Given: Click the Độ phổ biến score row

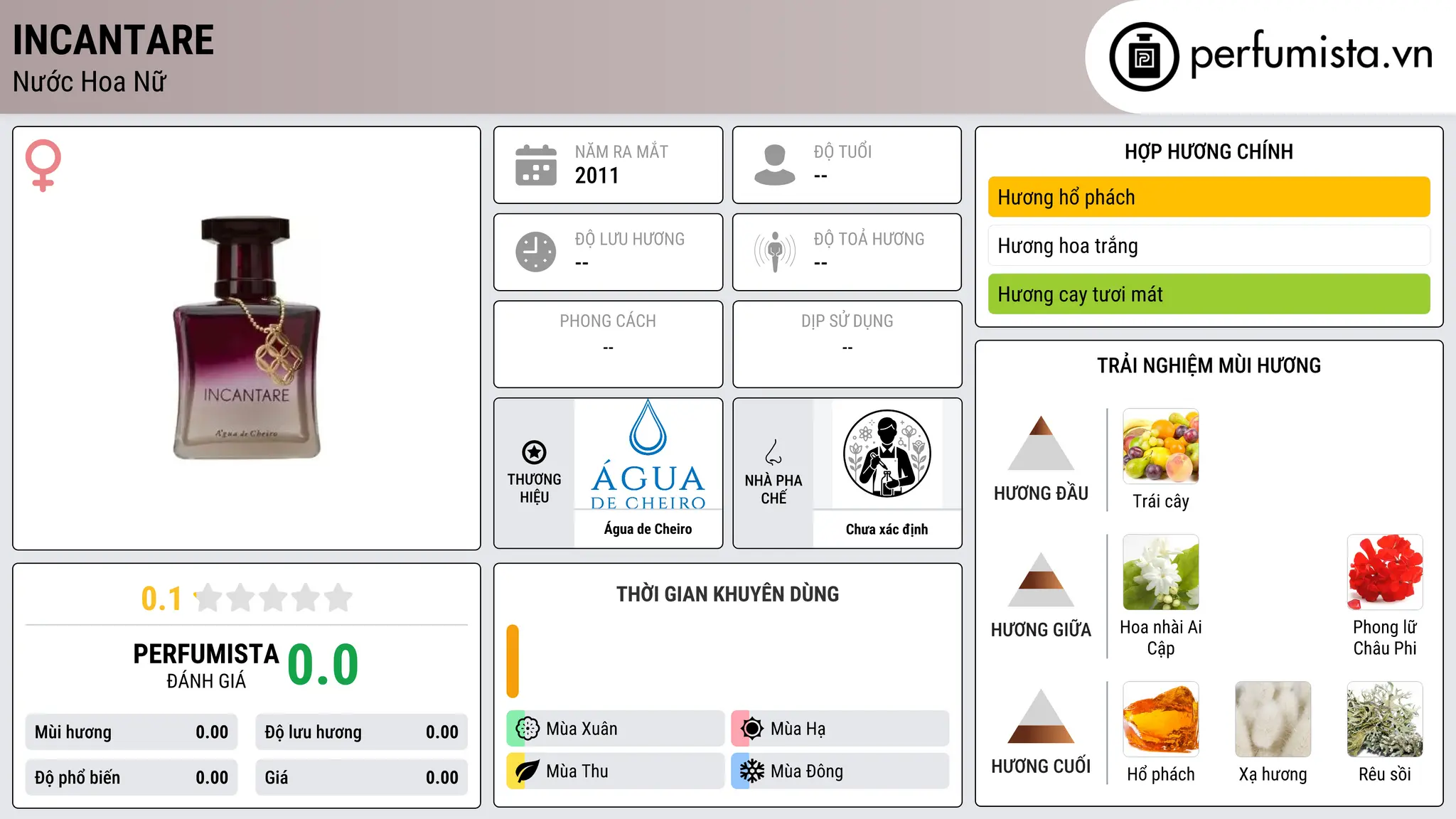Looking at the screenshot, I should (x=132, y=778).
